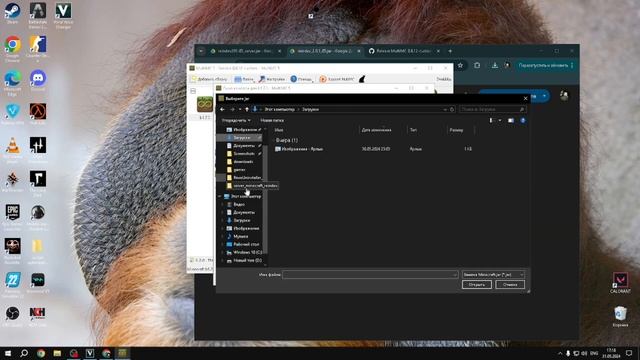Click MultiMC cat icon in toolbar
640x360 pixels.
tap(362, 79)
